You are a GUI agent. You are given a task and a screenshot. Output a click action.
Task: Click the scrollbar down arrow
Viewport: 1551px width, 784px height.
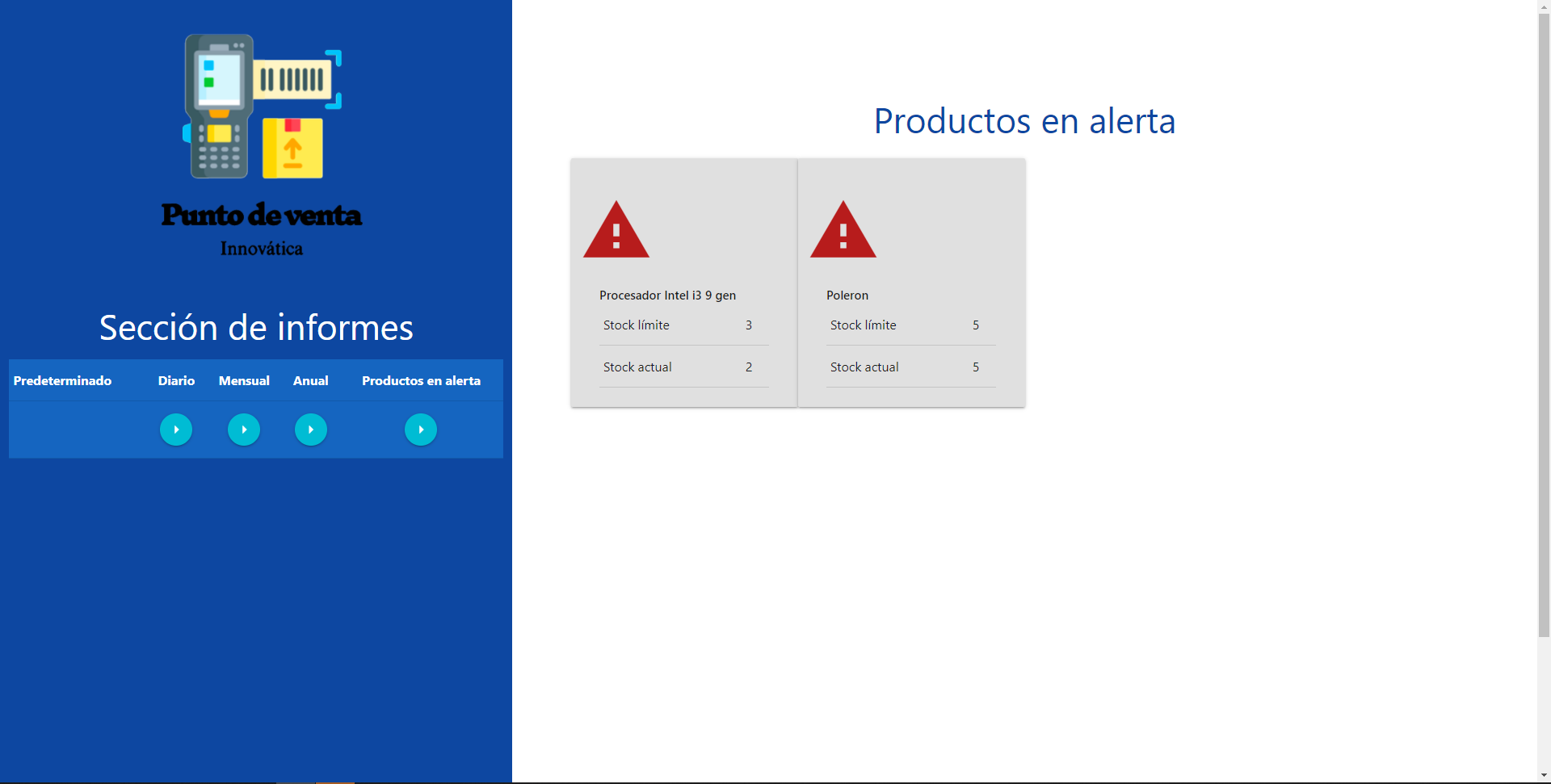(1544, 776)
